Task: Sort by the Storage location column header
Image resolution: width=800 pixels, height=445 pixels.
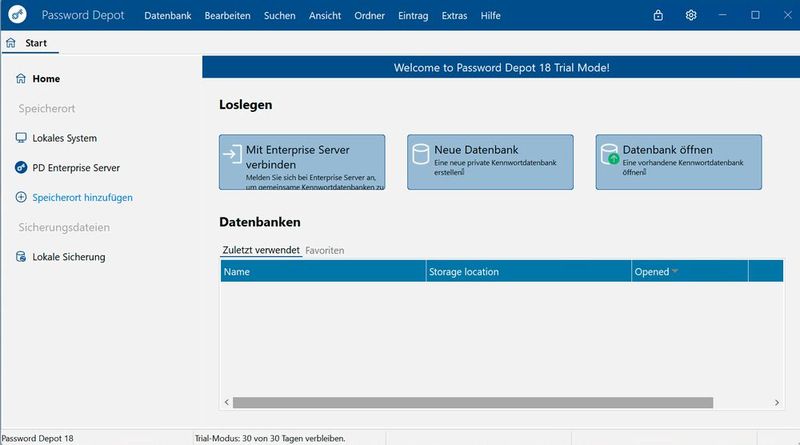Action: click(x=529, y=271)
